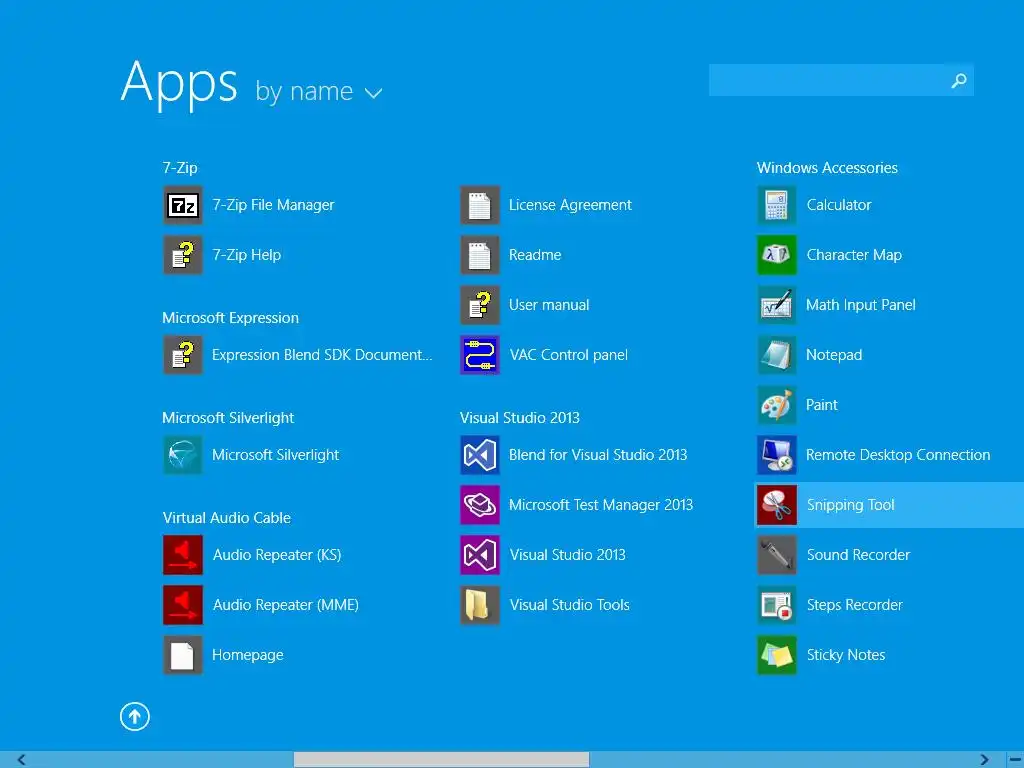Screen dimensions: 1024x768
Task: Click the 'Snipping Tool' label text
Action: pyautogui.click(x=850, y=505)
